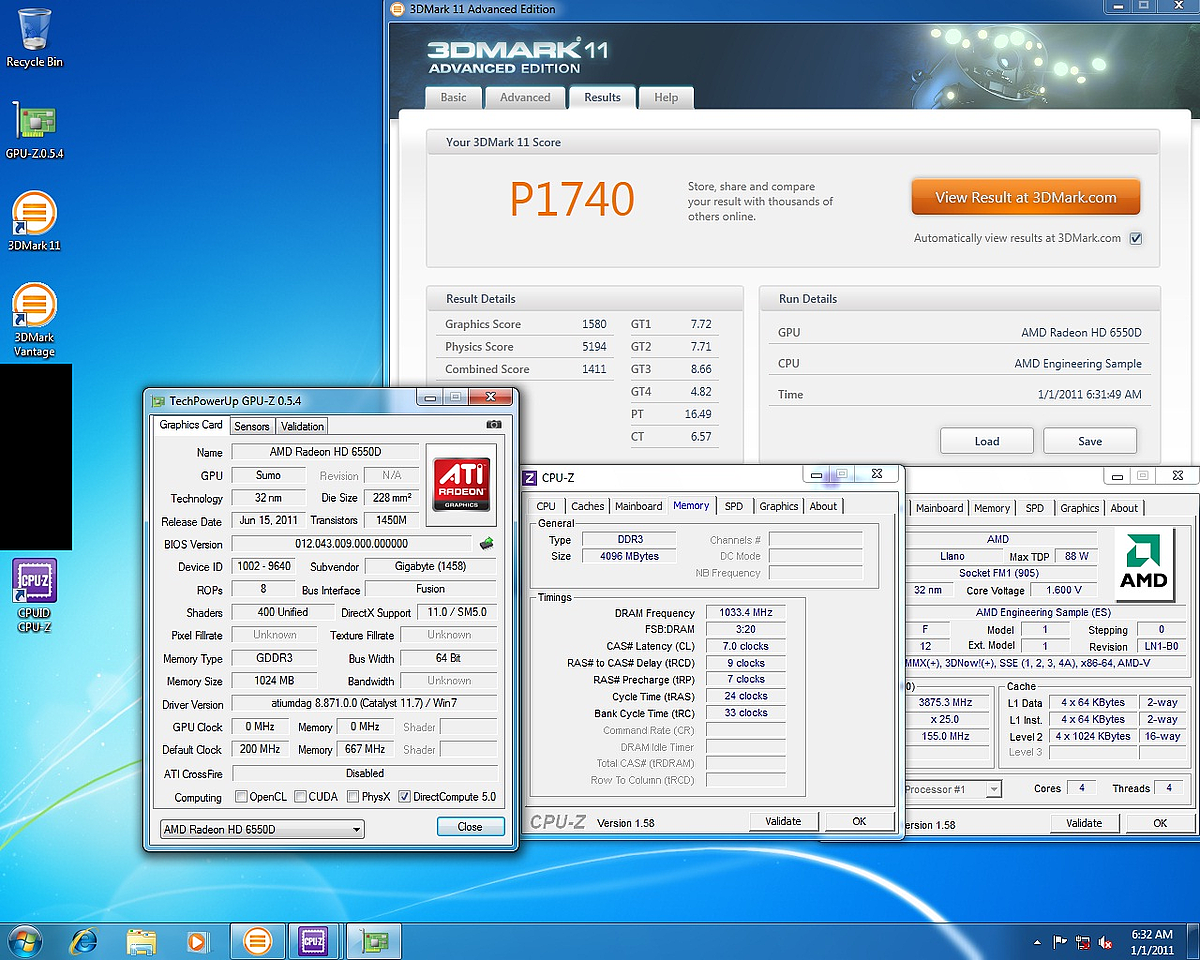Click the GPU-Z BIOS Version field

(x=351, y=544)
